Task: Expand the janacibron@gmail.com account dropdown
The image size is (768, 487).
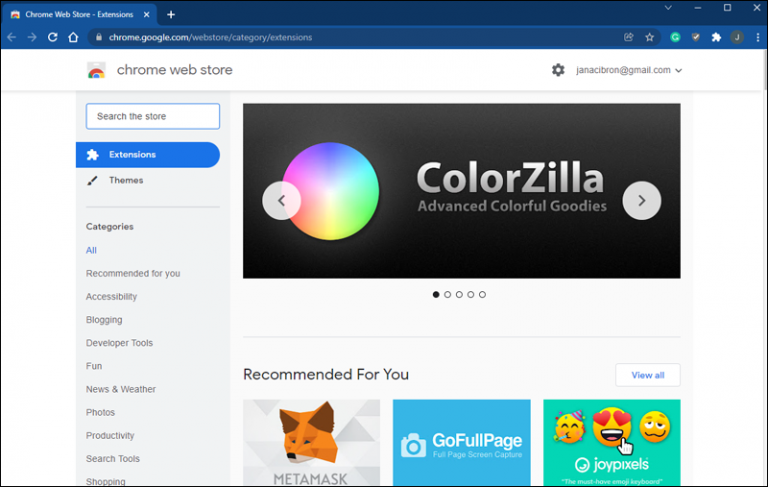Action: tap(629, 70)
